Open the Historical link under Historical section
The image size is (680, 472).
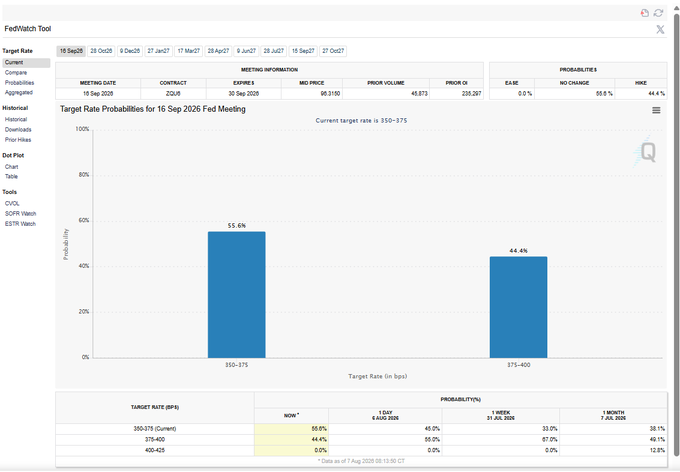point(16,119)
